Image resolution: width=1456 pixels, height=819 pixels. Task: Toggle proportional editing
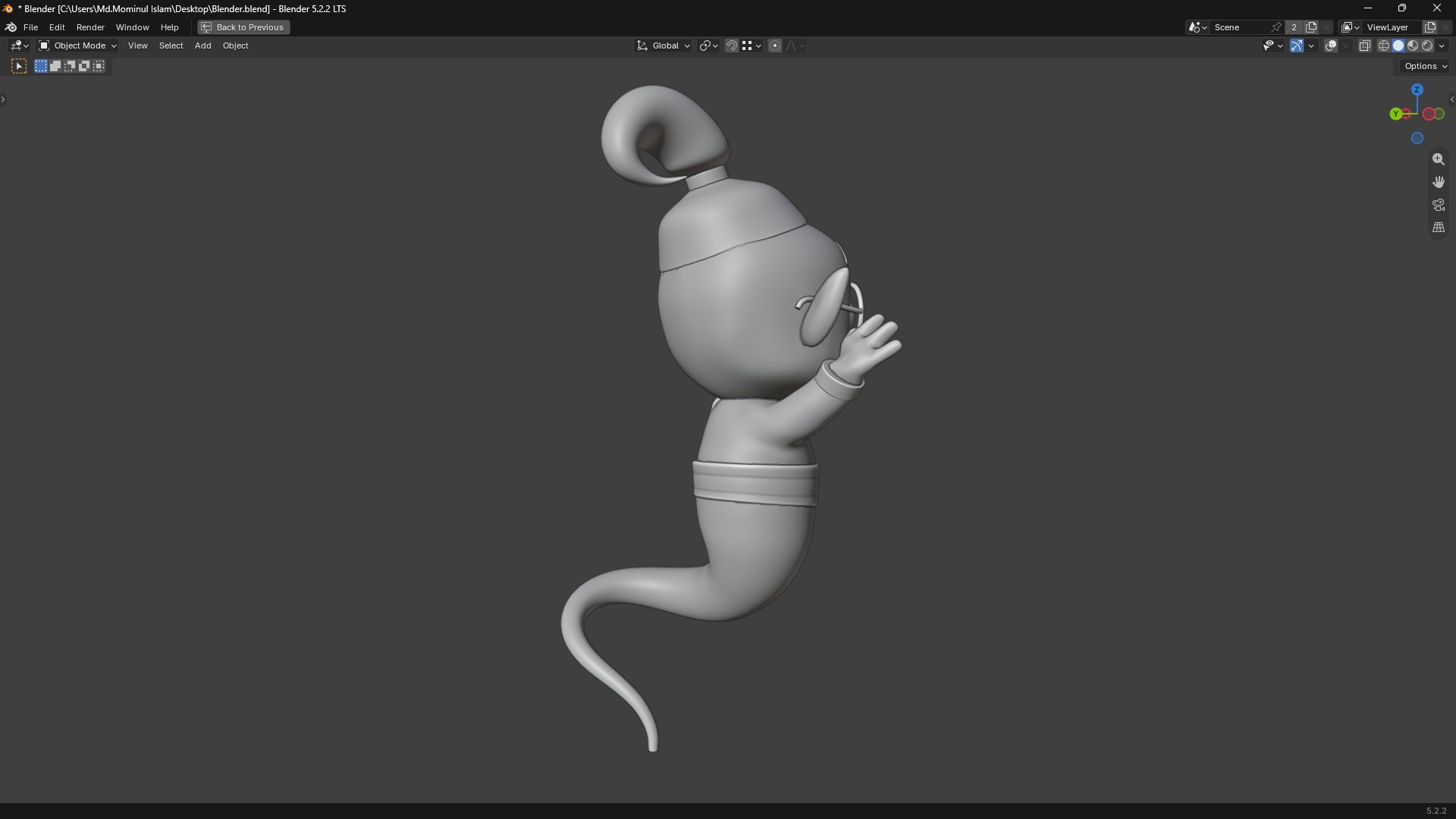tap(775, 45)
